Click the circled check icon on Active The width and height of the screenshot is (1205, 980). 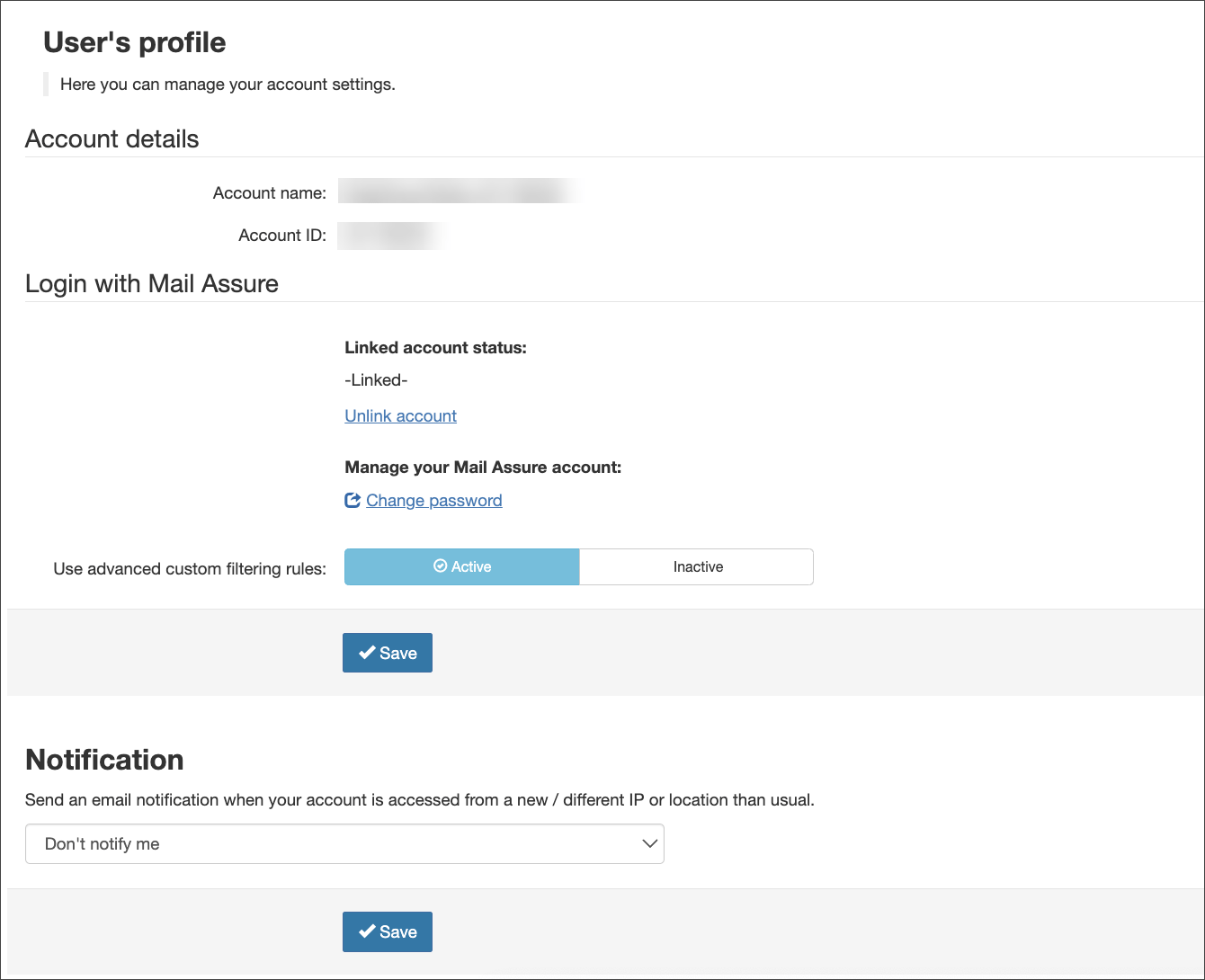pos(440,566)
